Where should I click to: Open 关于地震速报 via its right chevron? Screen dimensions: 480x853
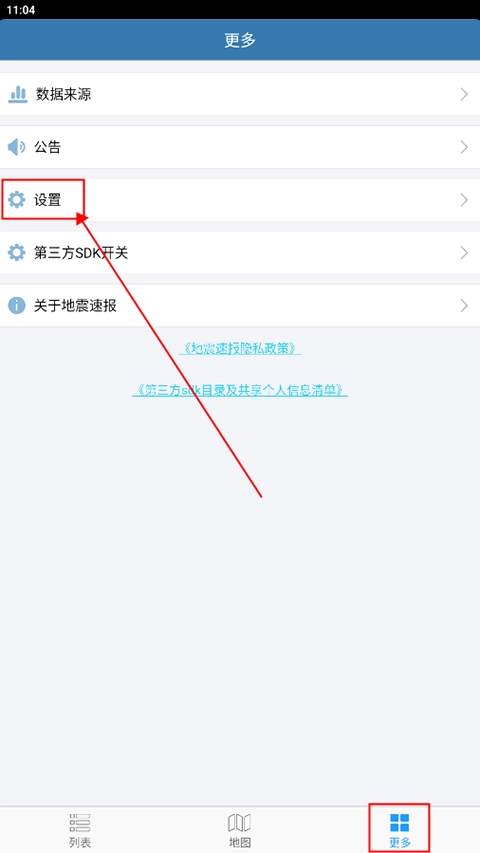click(464, 305)
